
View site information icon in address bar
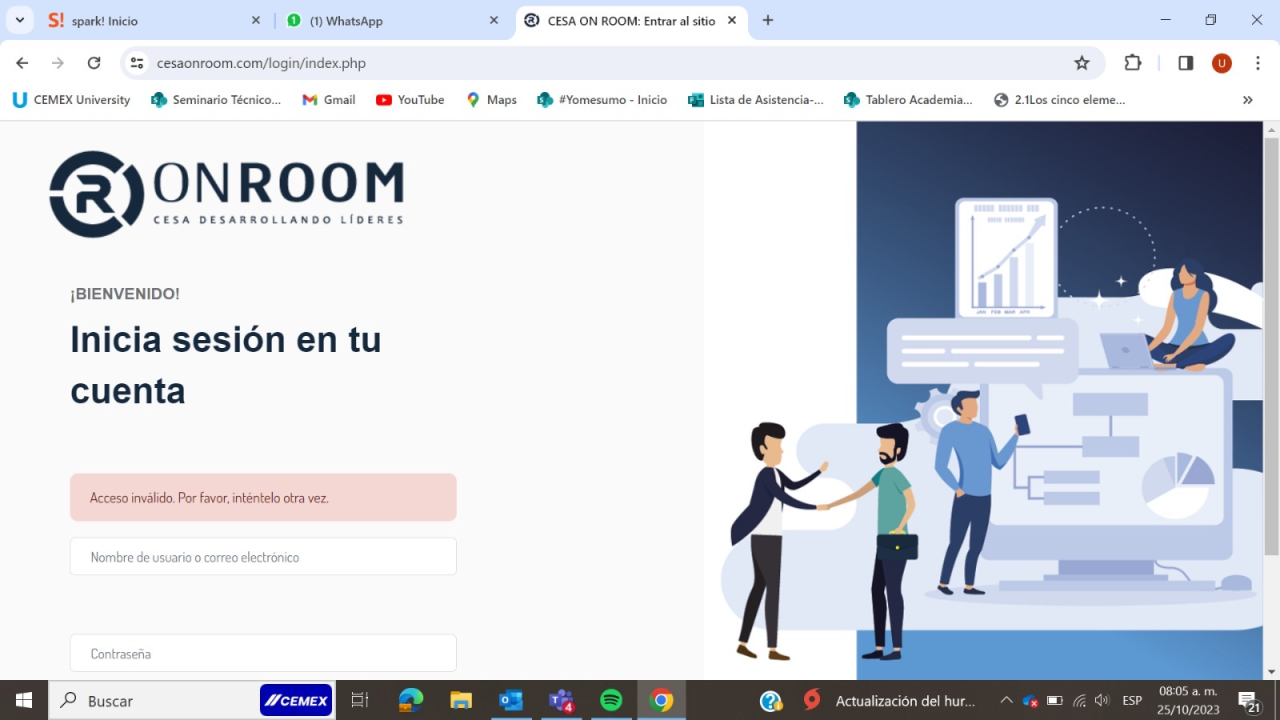[x=138, y=63]
